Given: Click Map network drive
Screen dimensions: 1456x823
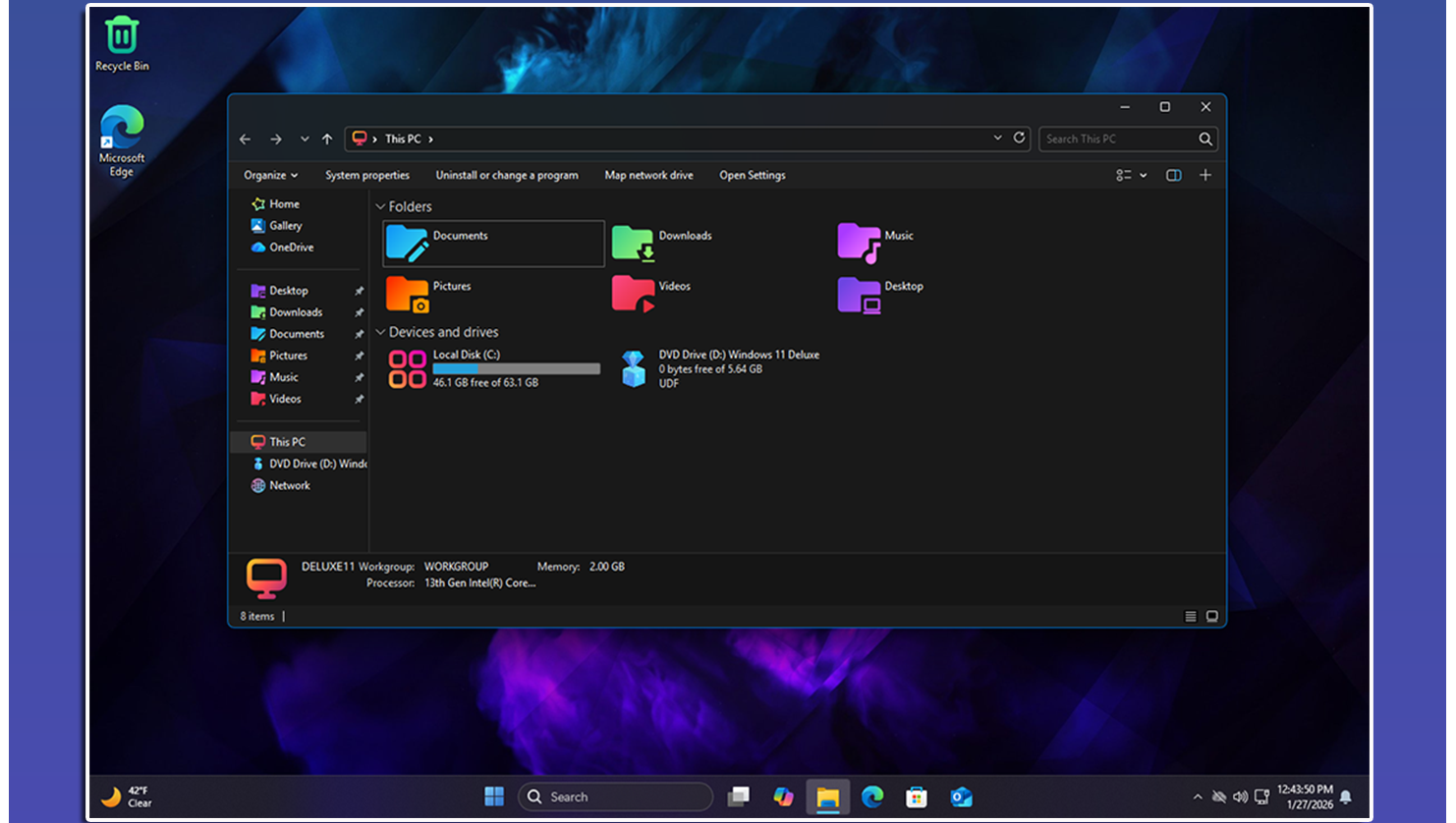Looking at the screenshot, I should coord(648,176).
